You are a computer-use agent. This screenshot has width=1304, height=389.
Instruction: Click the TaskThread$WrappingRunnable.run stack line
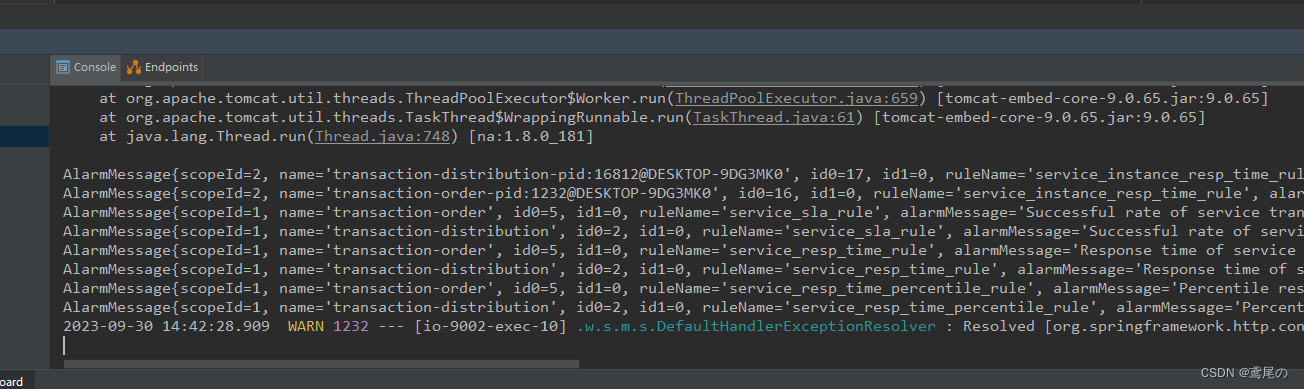(x=651, y=118)
